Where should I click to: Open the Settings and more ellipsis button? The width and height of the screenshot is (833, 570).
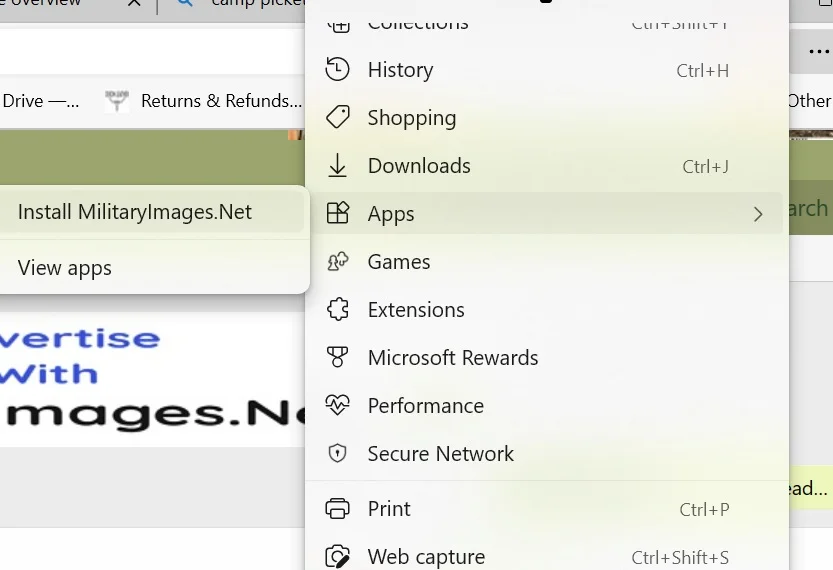[819, 52]
